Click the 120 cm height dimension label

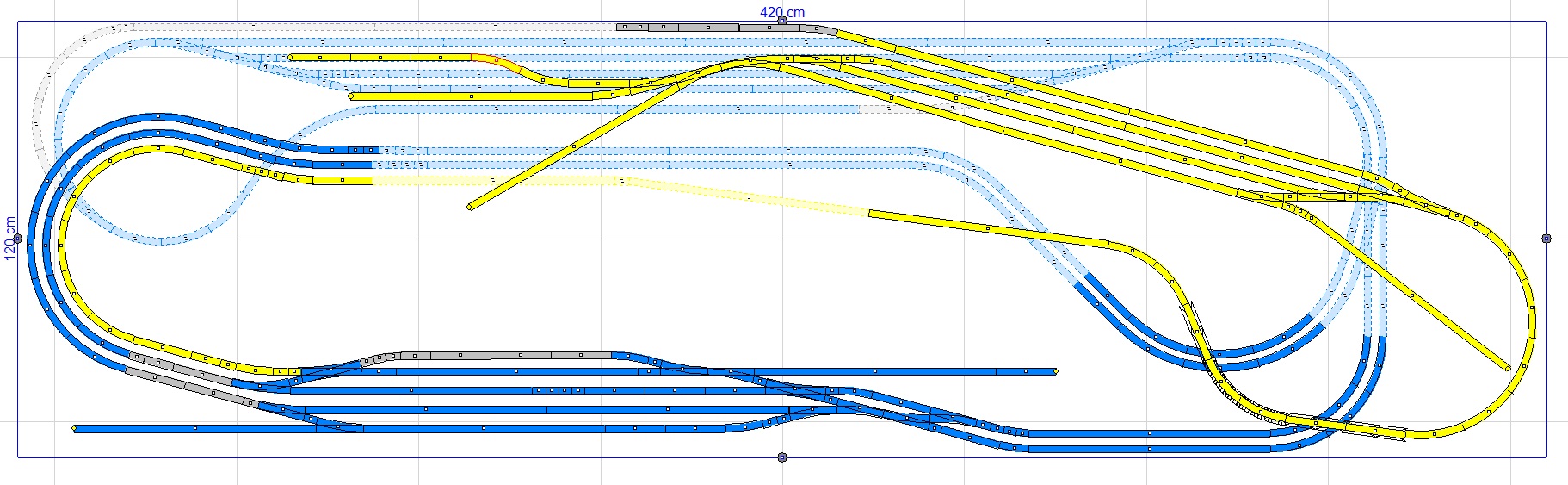tap(9, 239)
